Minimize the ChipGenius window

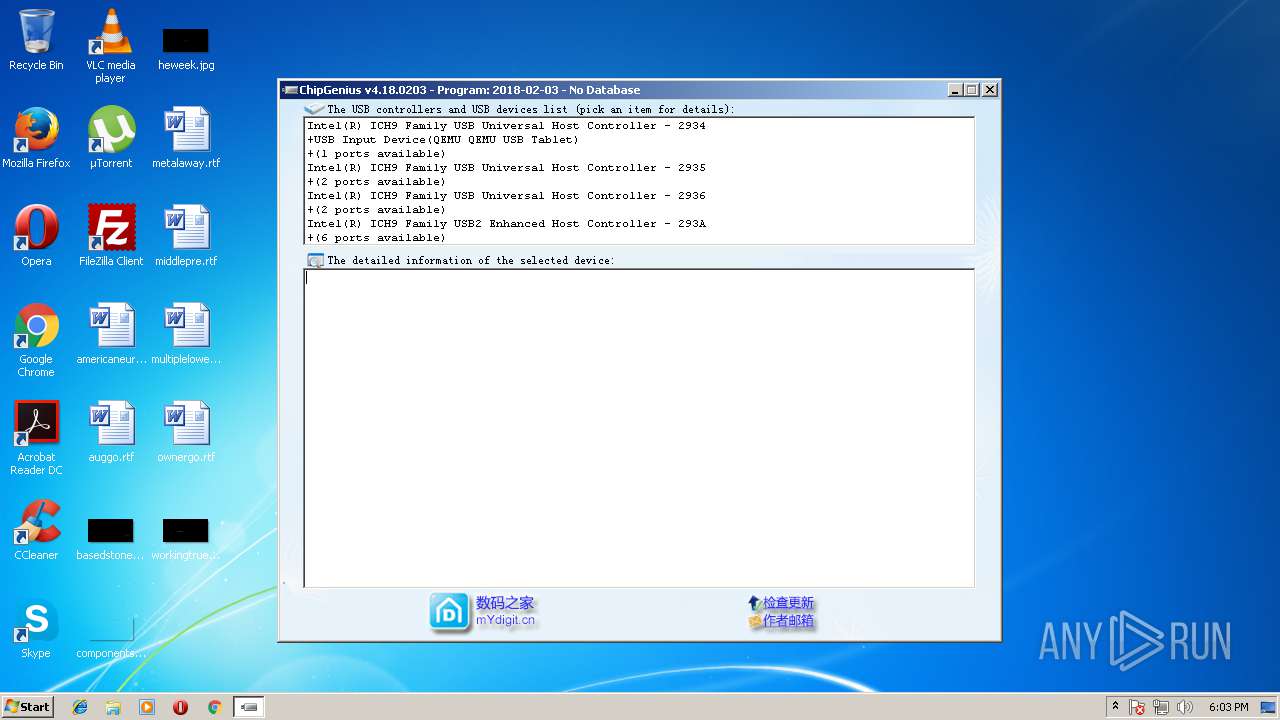click(955, 90)
